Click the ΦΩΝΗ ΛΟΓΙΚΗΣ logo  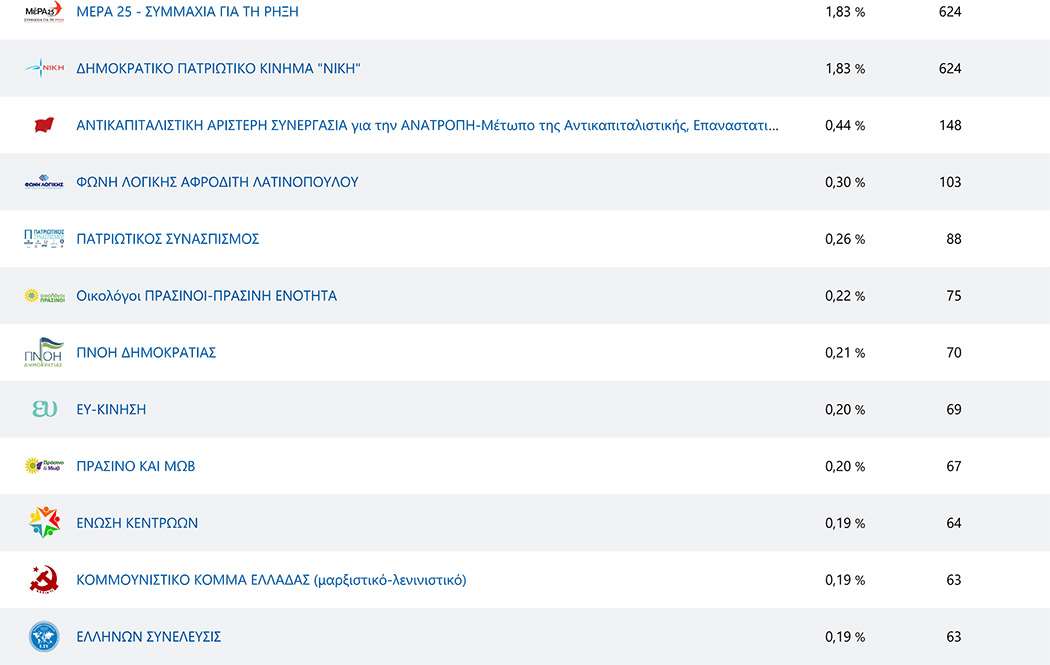(44, 181)
